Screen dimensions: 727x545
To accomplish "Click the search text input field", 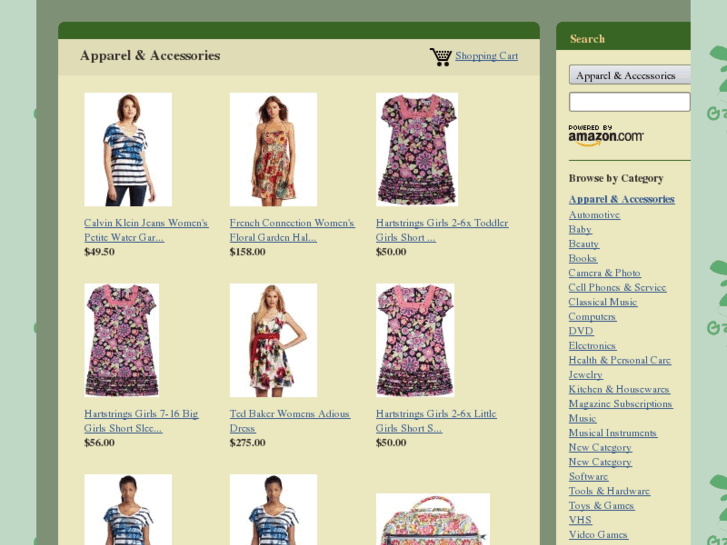I will click(630, 102).
